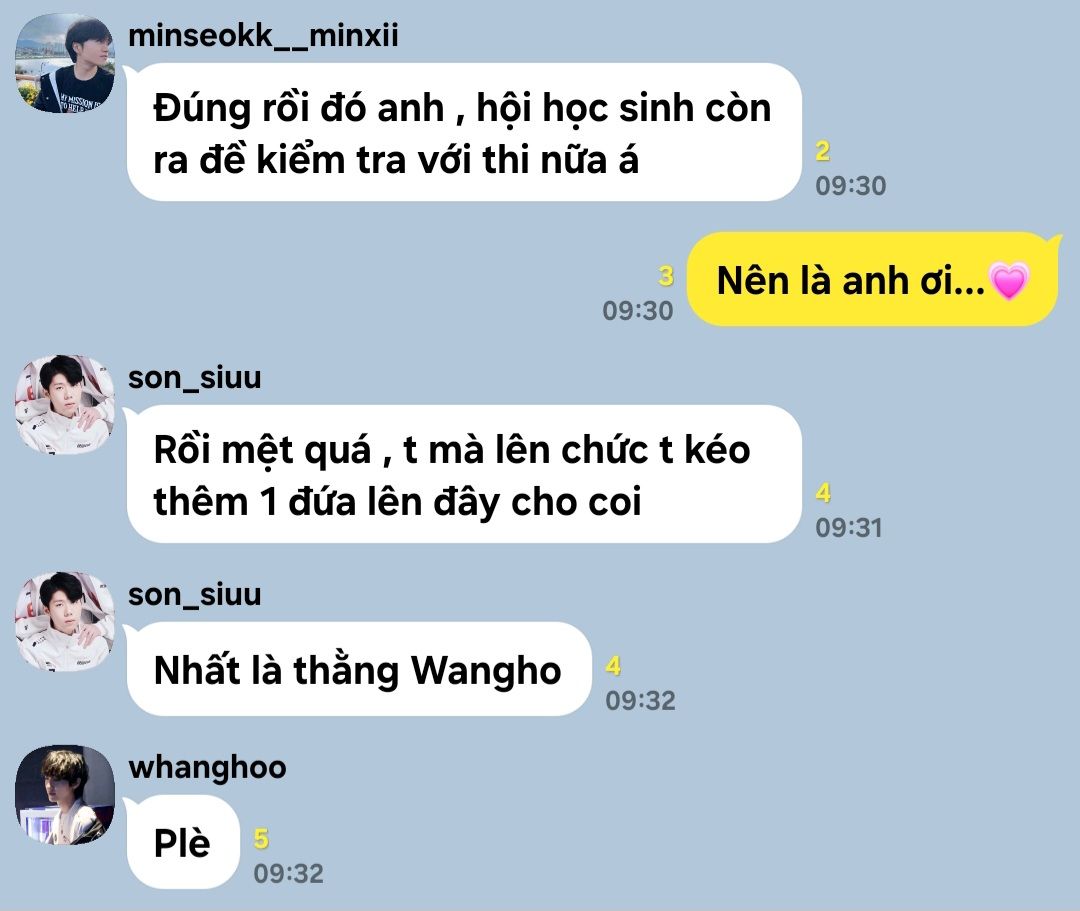1080x911 pixels.
Task: Click the 09:32 timestamp next to Wangho message
Action: tap(641, 701)
